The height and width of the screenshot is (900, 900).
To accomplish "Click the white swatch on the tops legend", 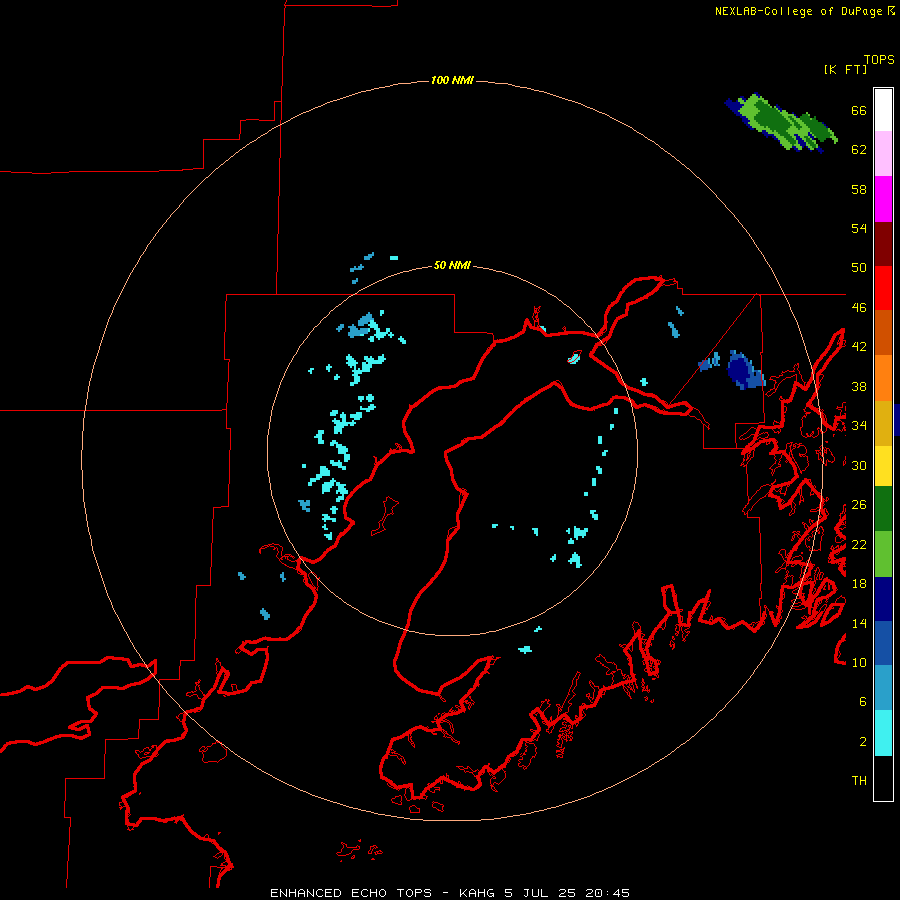I will 883,110.
